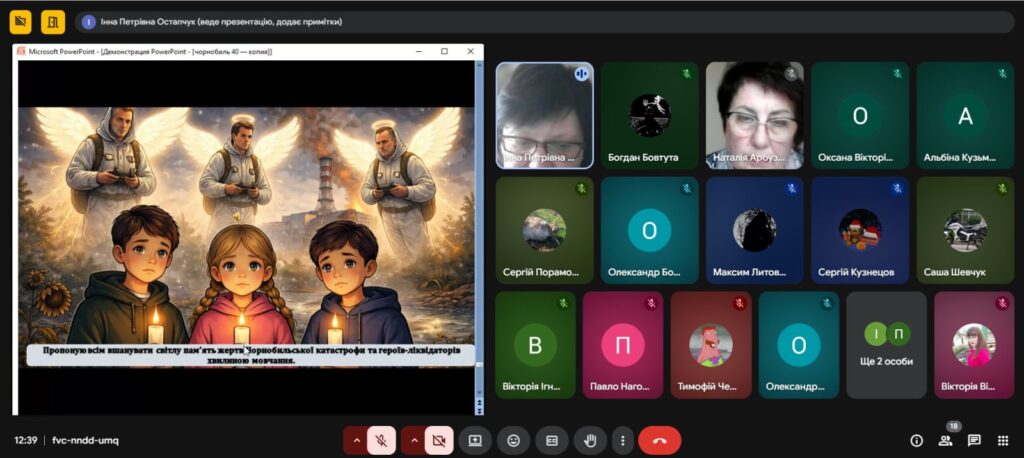Click the first yellow icon at top left

click(20, 21)
